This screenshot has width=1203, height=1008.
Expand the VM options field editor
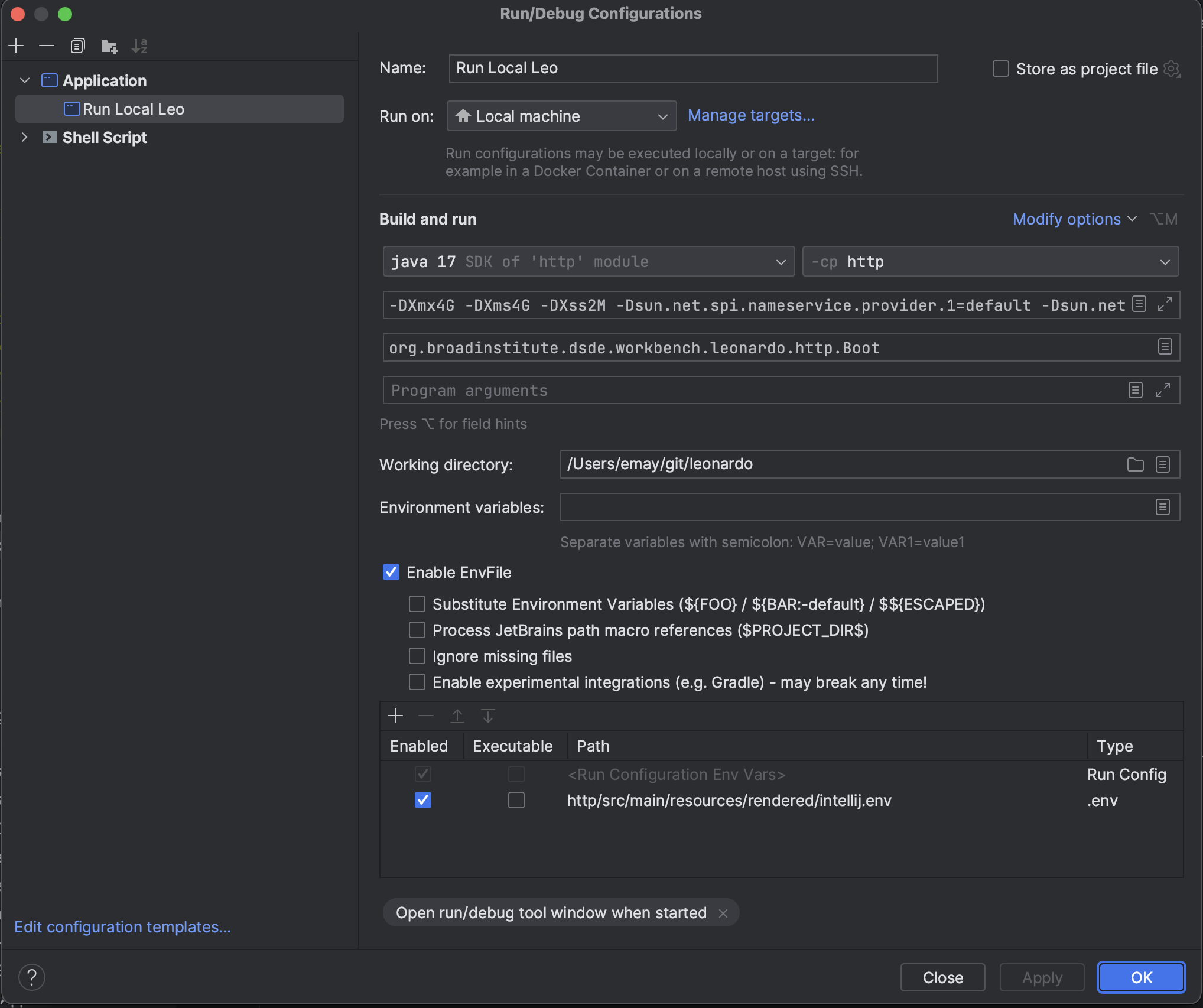1165,304
